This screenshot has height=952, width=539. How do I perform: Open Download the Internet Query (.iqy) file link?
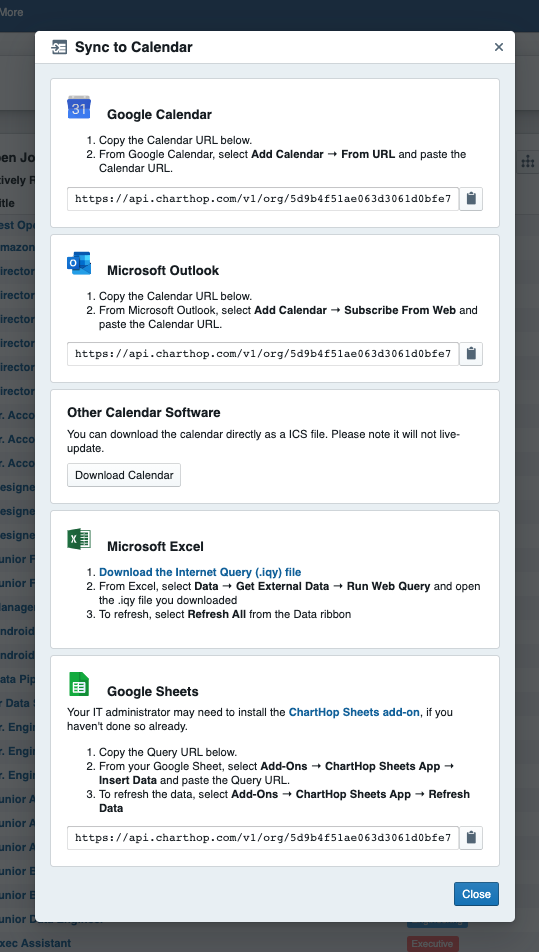tap(200, 572)
